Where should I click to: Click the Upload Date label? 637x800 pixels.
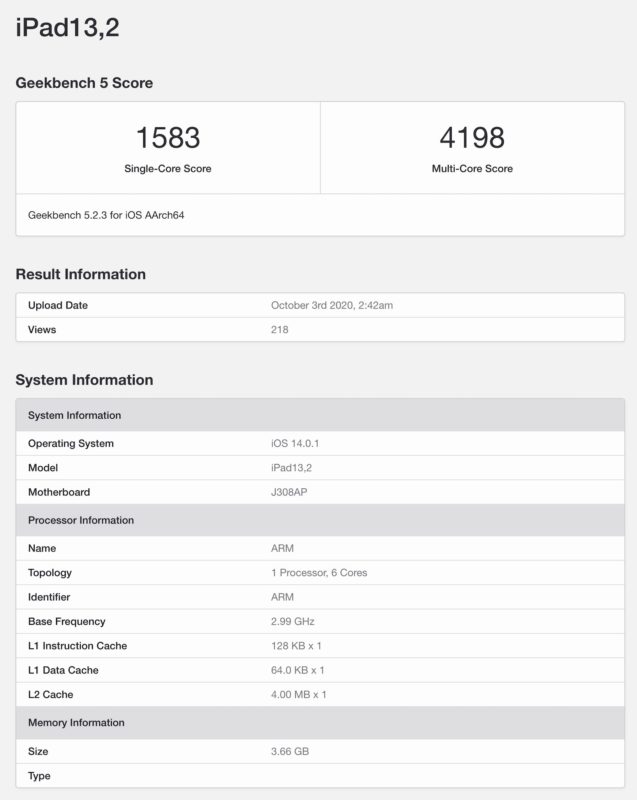[x=58, y=305]
